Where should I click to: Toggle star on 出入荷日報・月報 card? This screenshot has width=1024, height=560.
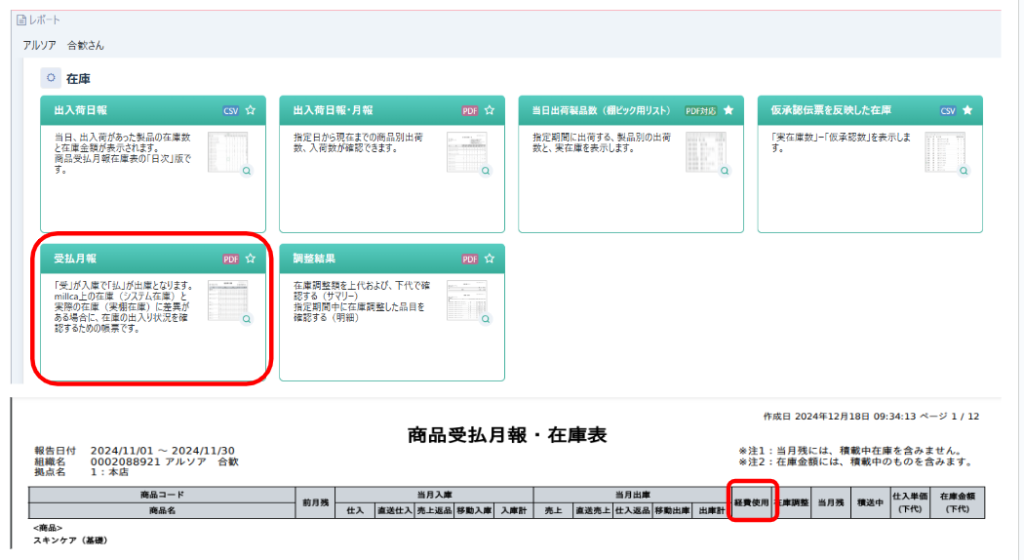coord(489,110)
